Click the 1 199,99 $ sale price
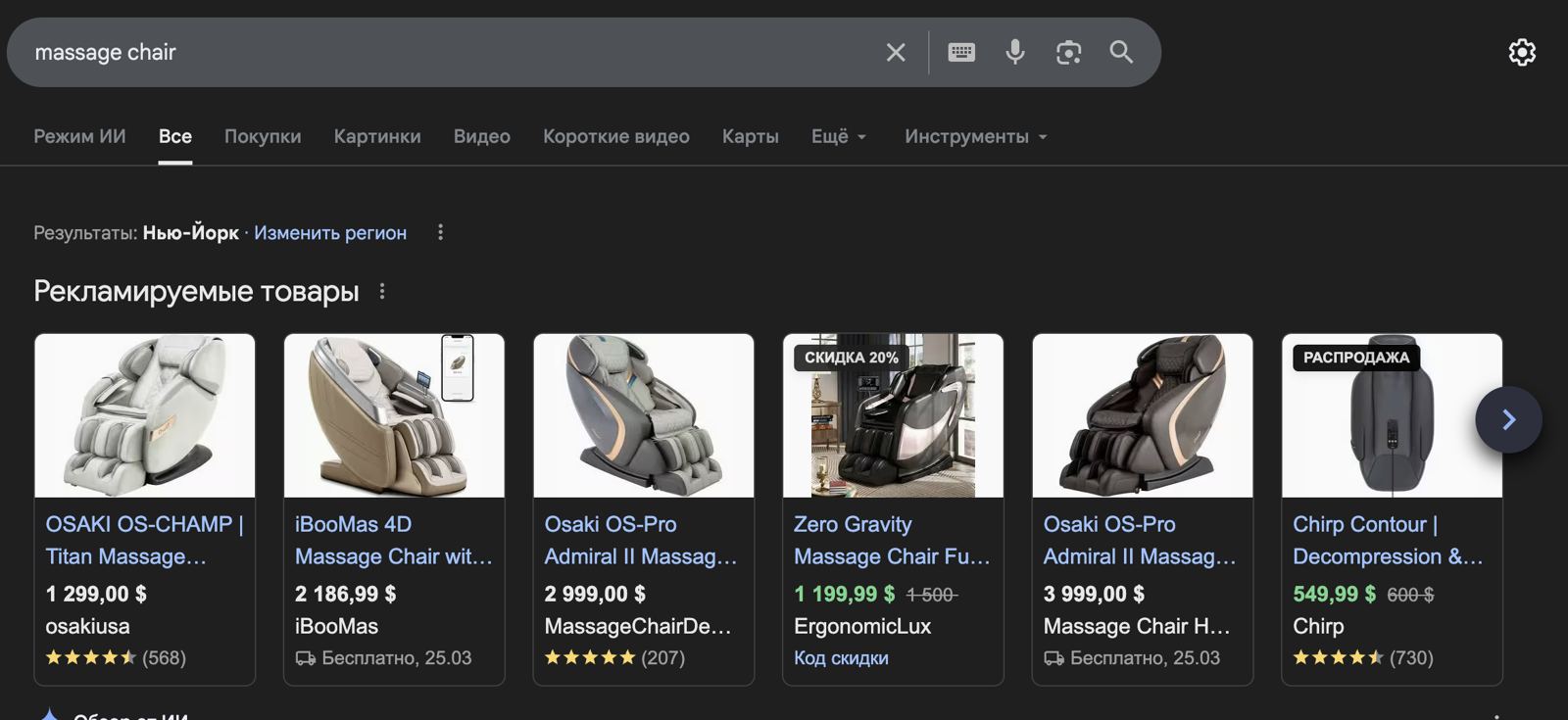The height and width of the screenshot is (720, 1568). click(x=844, y=594)
